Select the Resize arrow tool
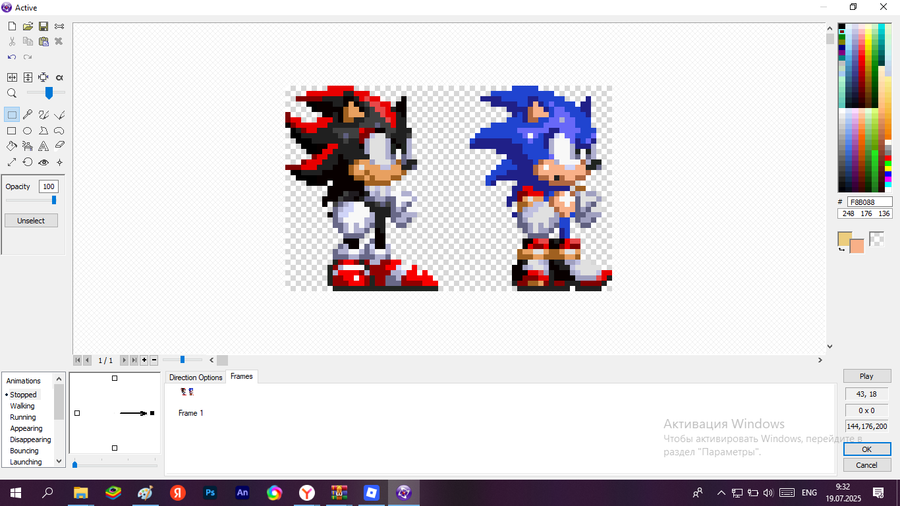 (x=12, y=162)
